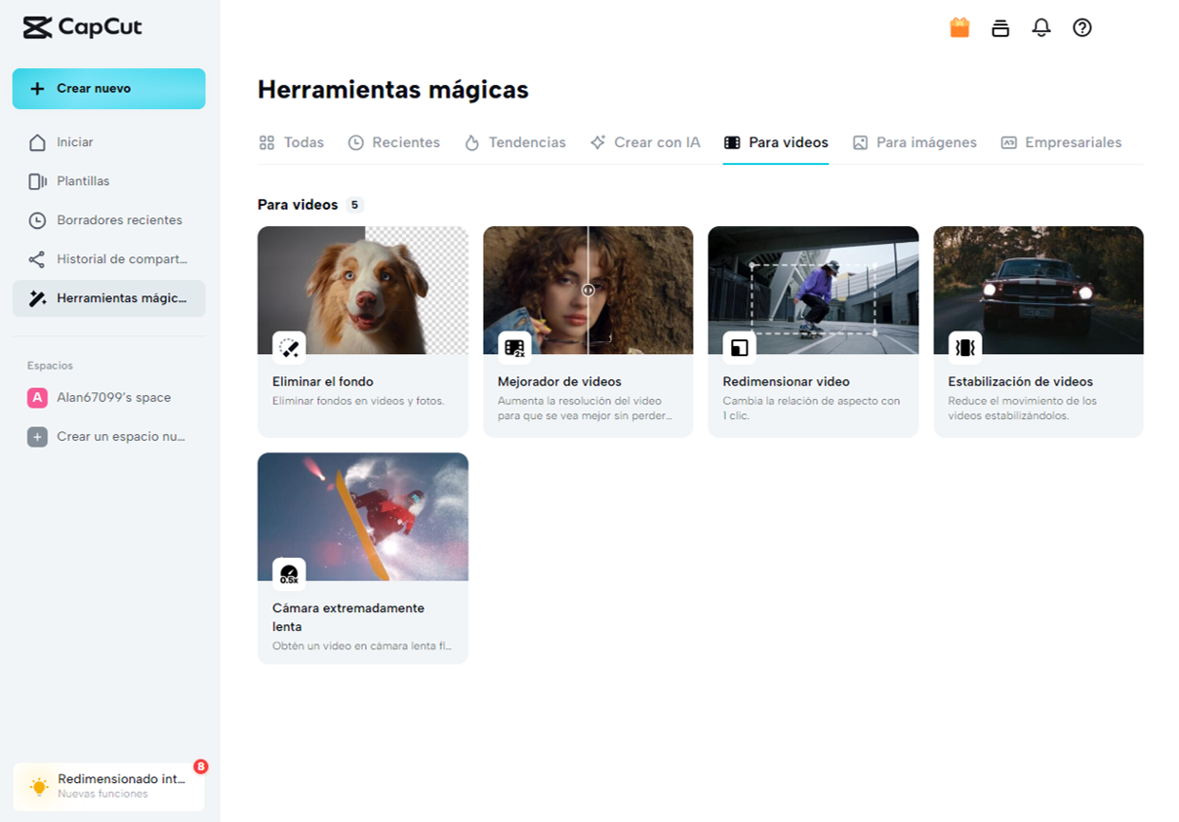
Task: Click description 'Cambia la relación de aspecto con 1 clic.'
Action: (x=811, y=408)
